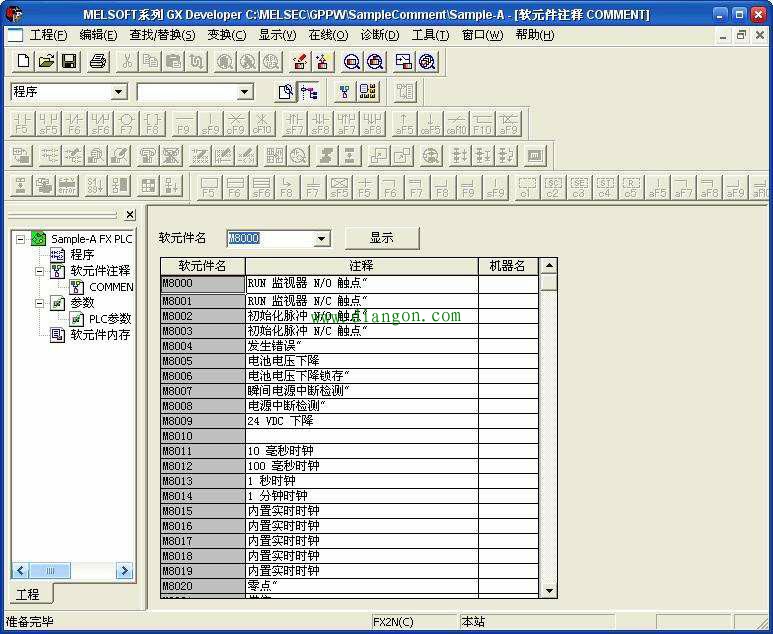Select the M8010 empty comment cell
773x634 pixels.
tap(361, 436)
